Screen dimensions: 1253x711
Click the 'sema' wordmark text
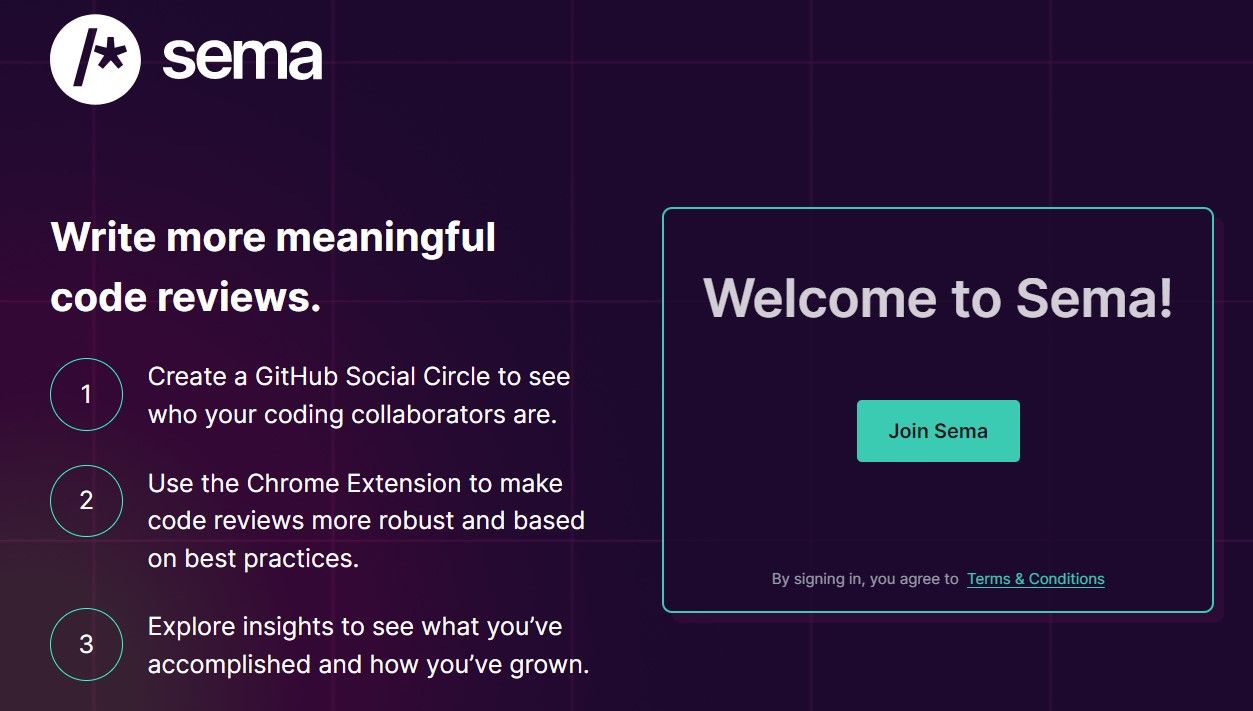pos(242,59)
